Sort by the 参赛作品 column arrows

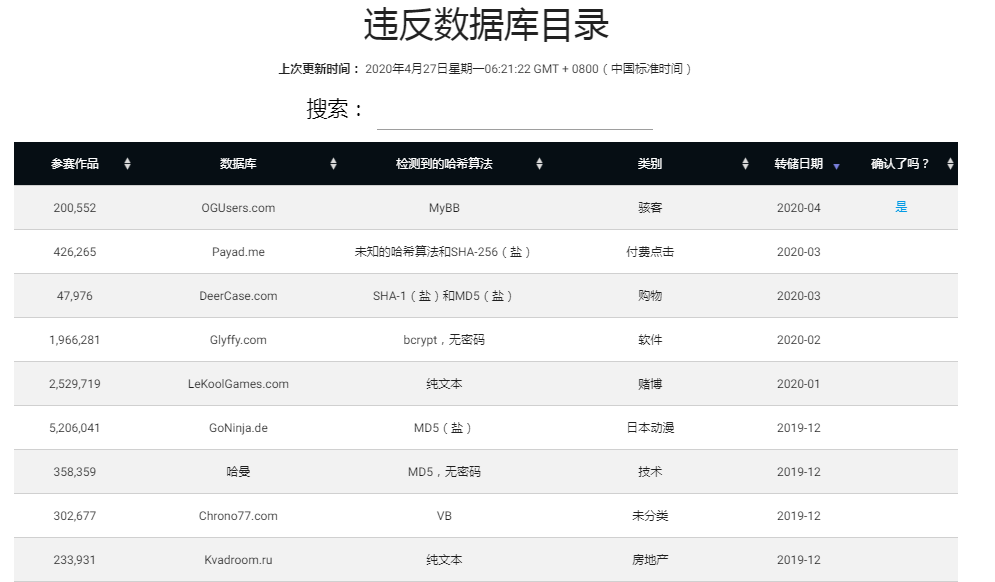click(x=128, y=164)
